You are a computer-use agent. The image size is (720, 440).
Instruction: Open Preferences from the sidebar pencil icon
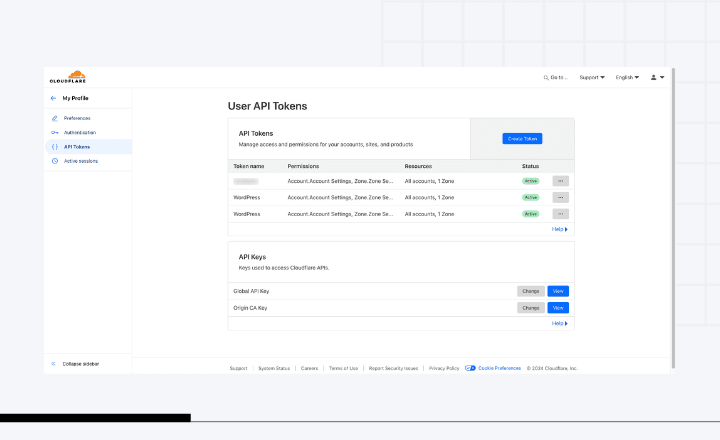coord(54,118)
